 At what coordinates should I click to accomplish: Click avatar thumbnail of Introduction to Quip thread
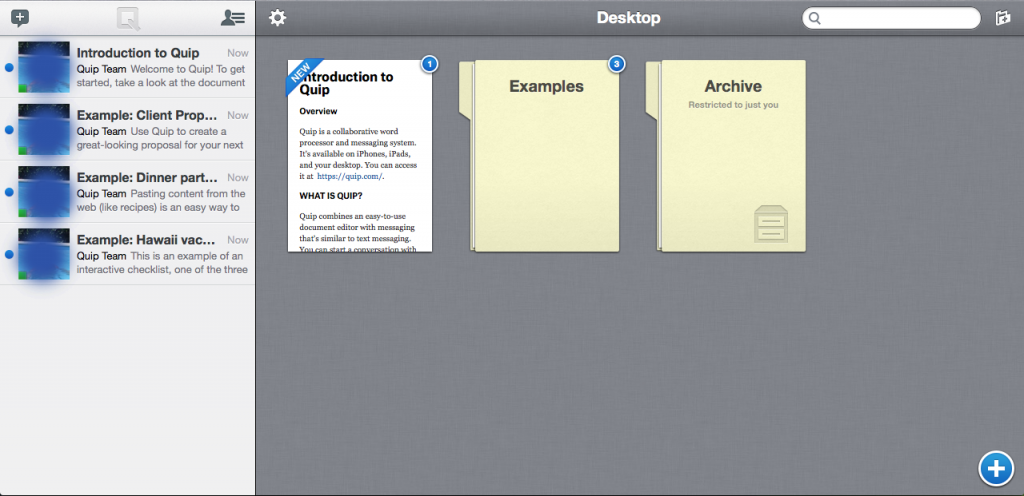[x=44, y=67]
